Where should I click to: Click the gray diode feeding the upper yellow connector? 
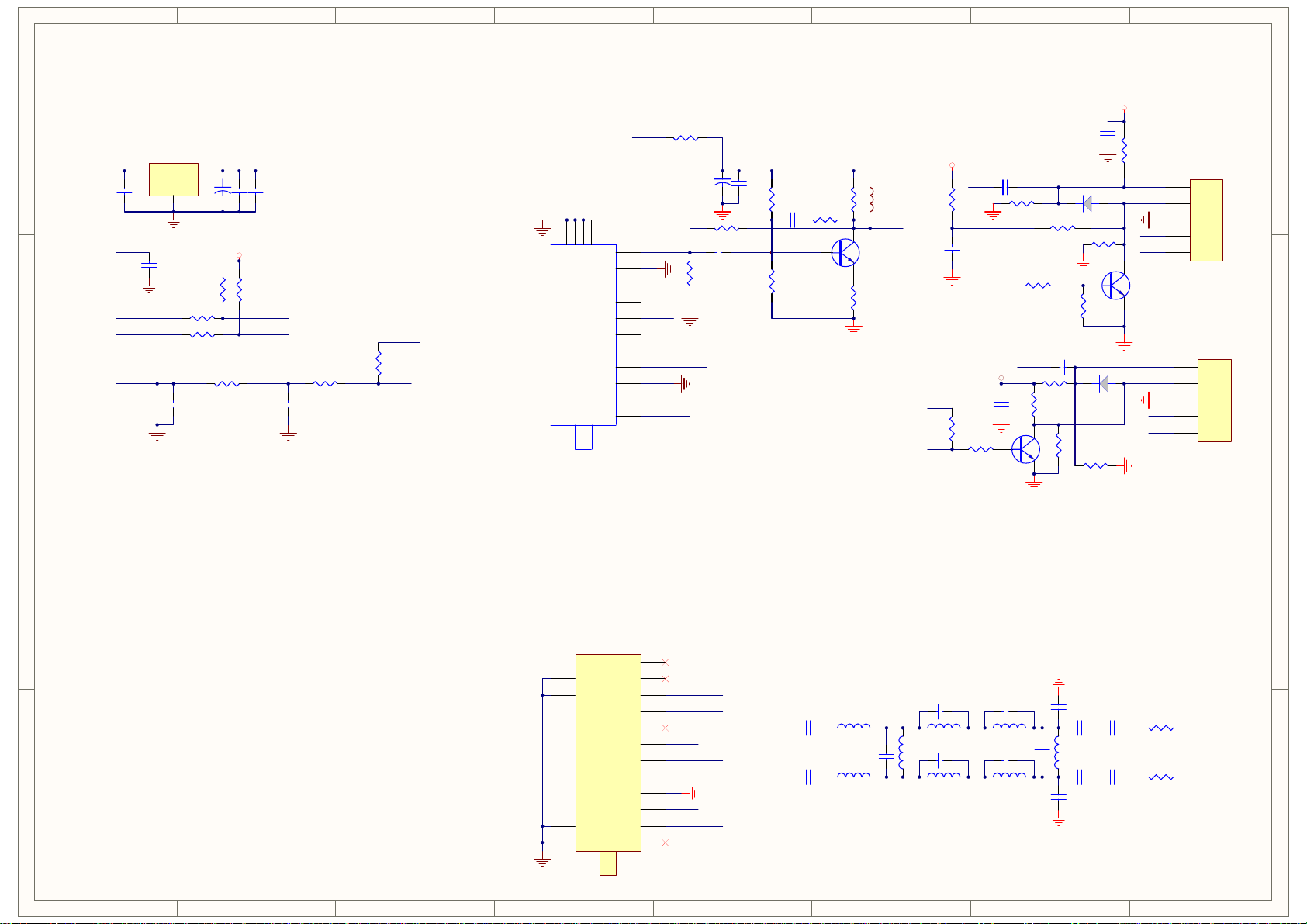1087,203
